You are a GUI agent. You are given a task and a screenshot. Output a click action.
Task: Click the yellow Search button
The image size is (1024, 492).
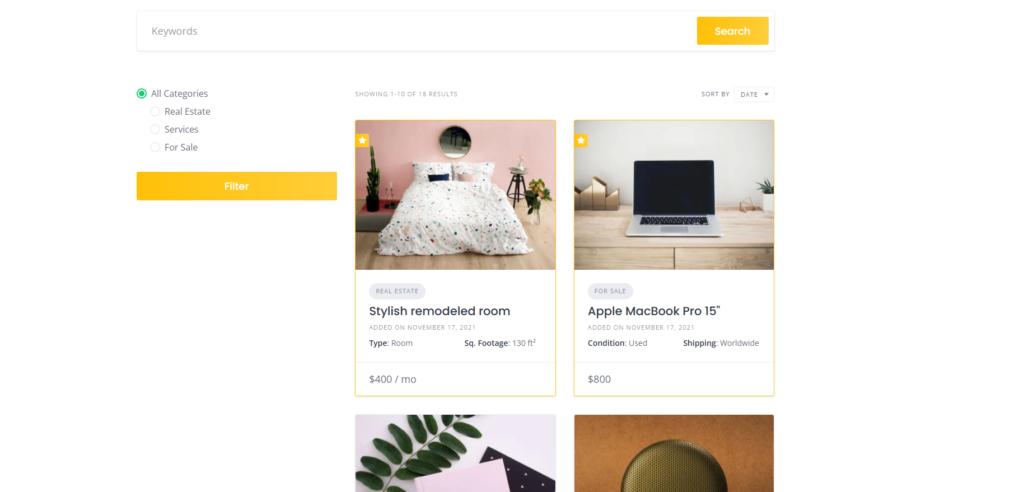(732, 31)
